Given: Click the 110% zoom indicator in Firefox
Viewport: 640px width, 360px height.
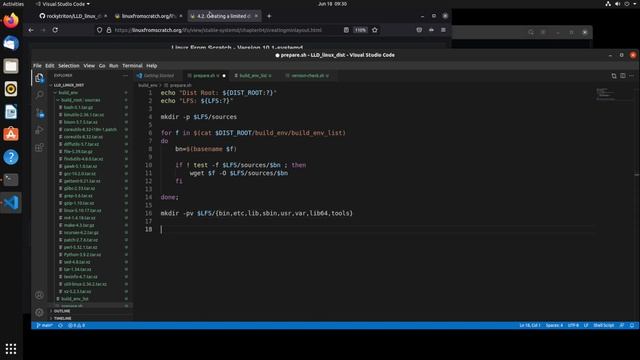Looking at the screenshot, I should click(x=360, y=30).
